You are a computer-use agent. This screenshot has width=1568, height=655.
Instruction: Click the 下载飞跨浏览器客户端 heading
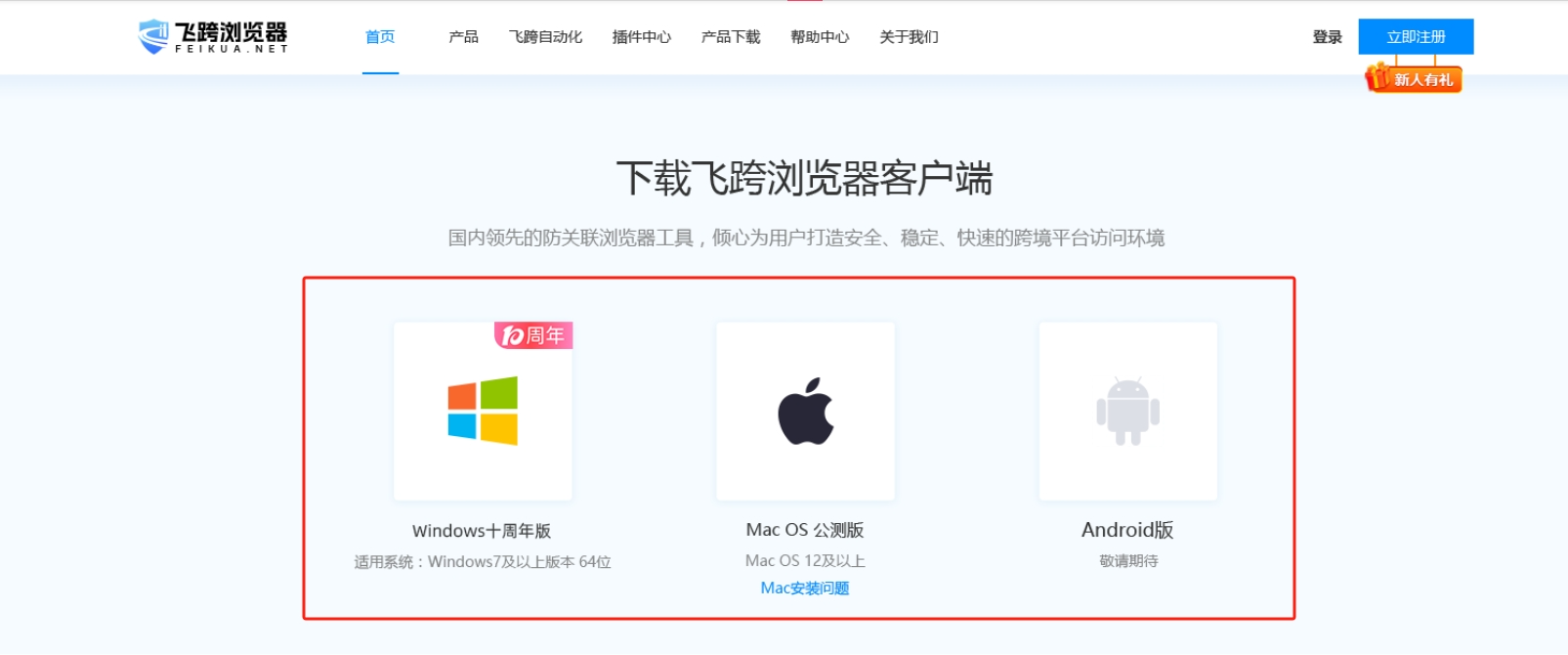804,179
